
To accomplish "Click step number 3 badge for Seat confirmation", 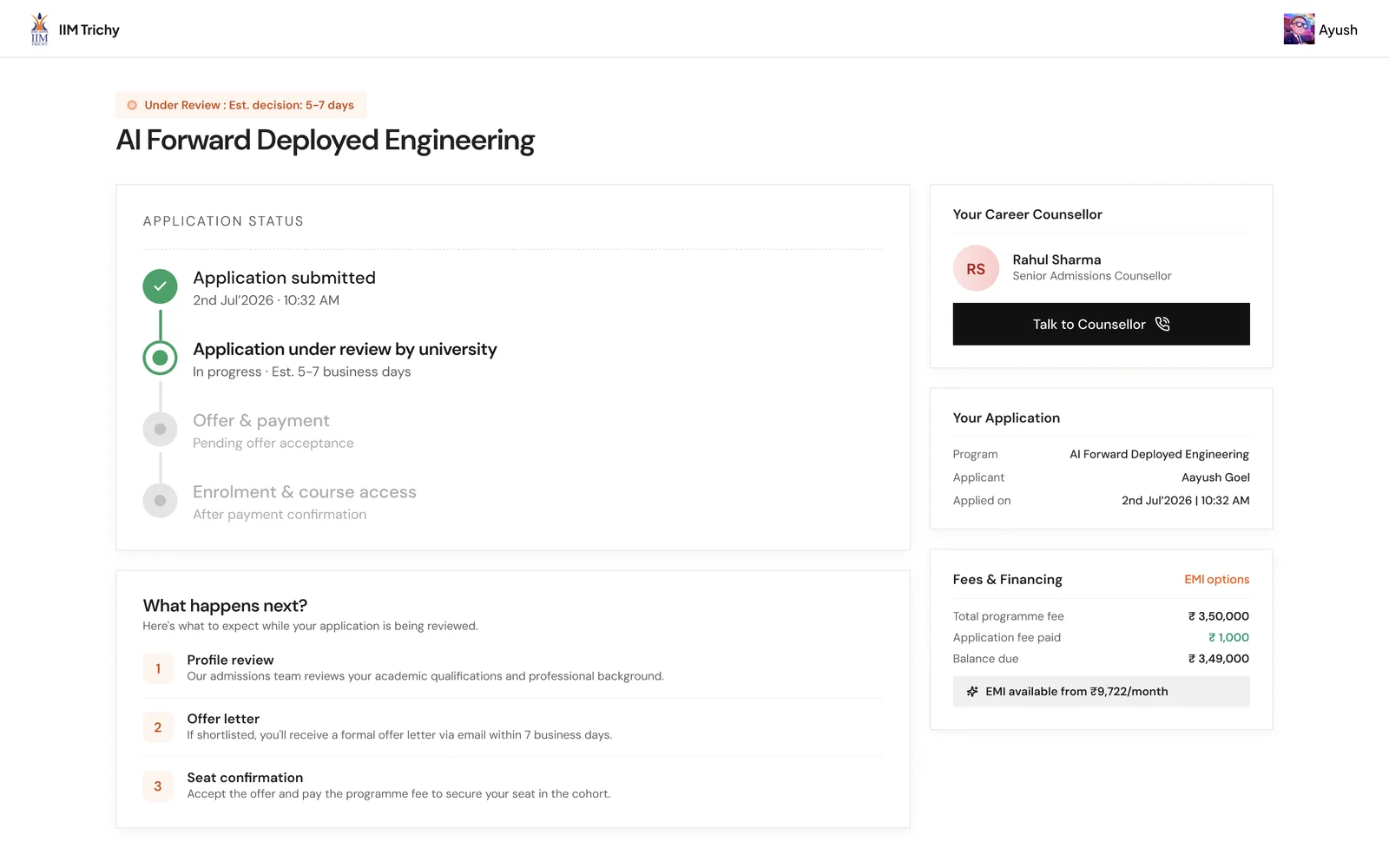I will 158,786.
